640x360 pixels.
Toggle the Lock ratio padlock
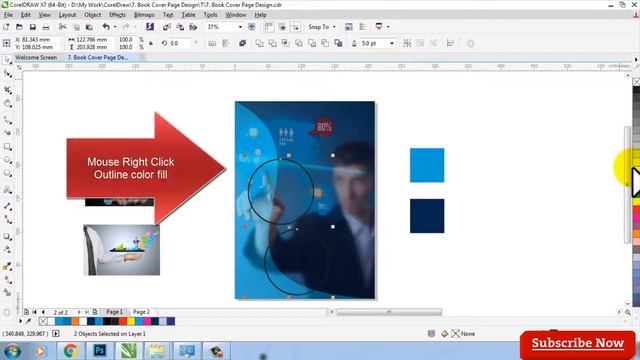pyautogui.click(x=151, y=43)
